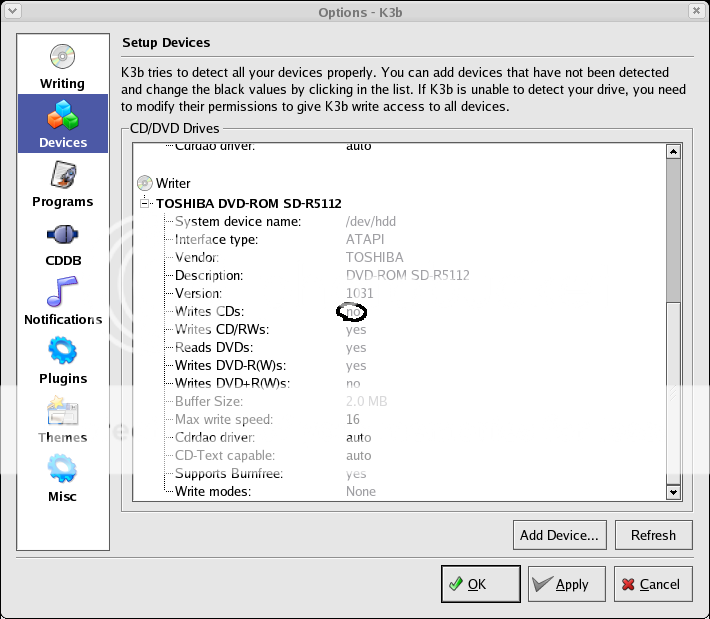Select the 'System device name:' row label
710x619 pixels.
pyautogui.click(x=238, y=221)
